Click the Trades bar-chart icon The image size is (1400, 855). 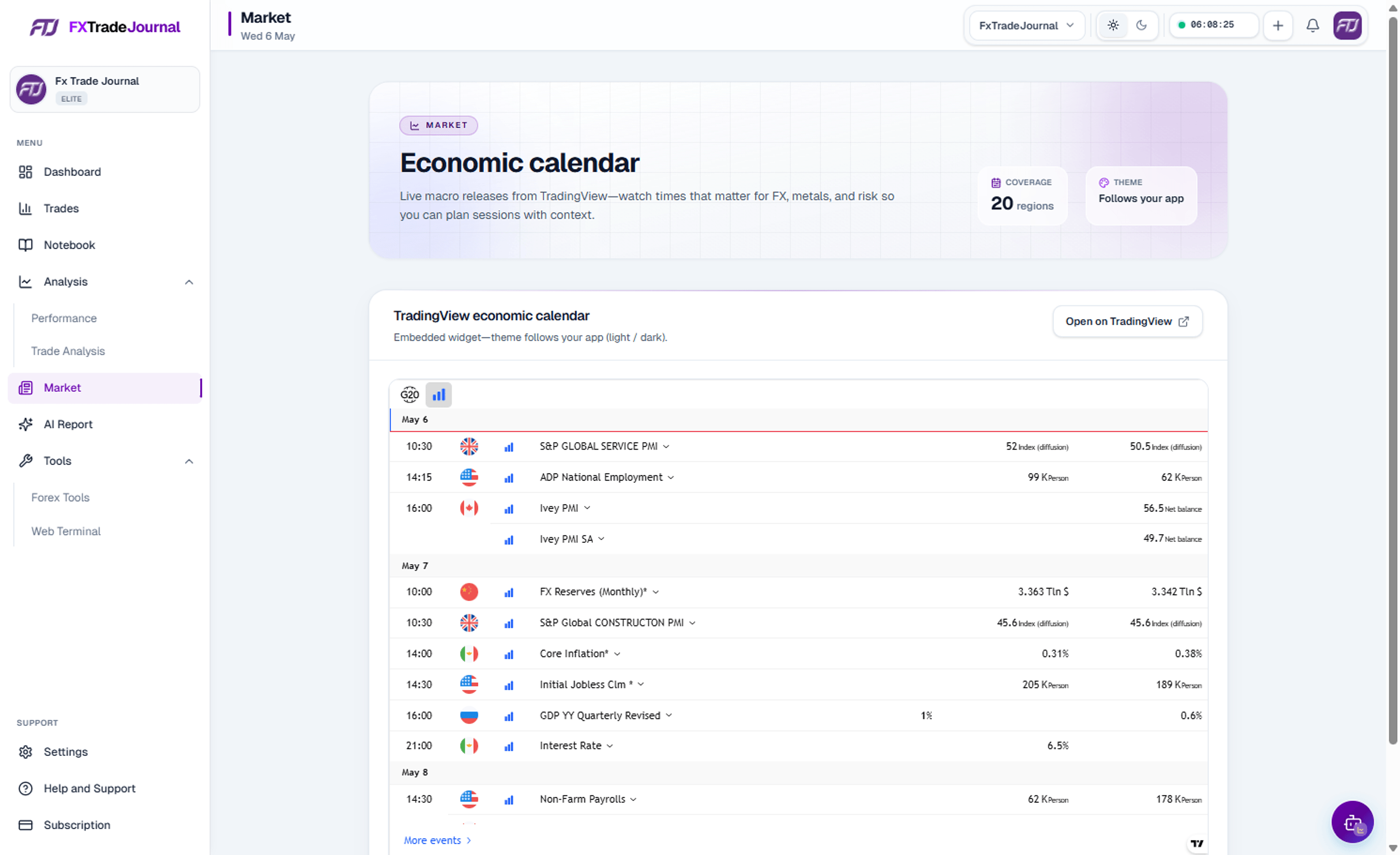coord(25,208)
